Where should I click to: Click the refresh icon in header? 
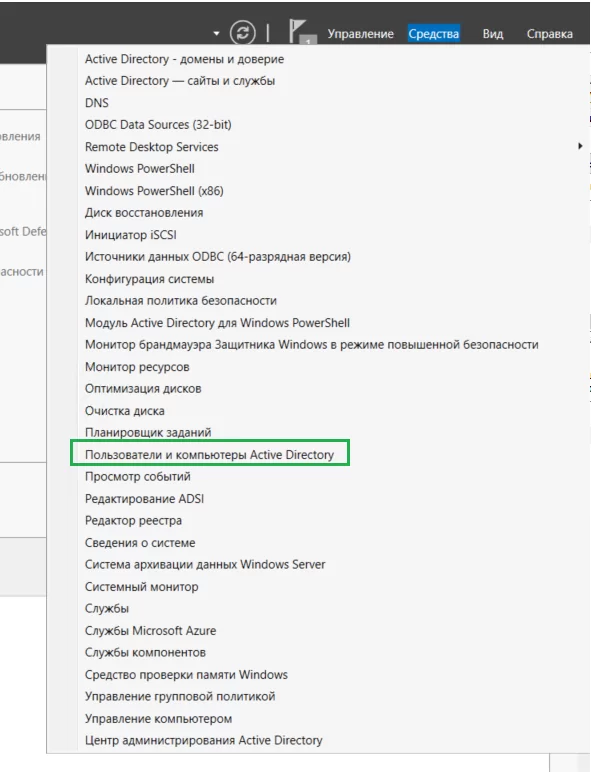(x=243, y=33)
